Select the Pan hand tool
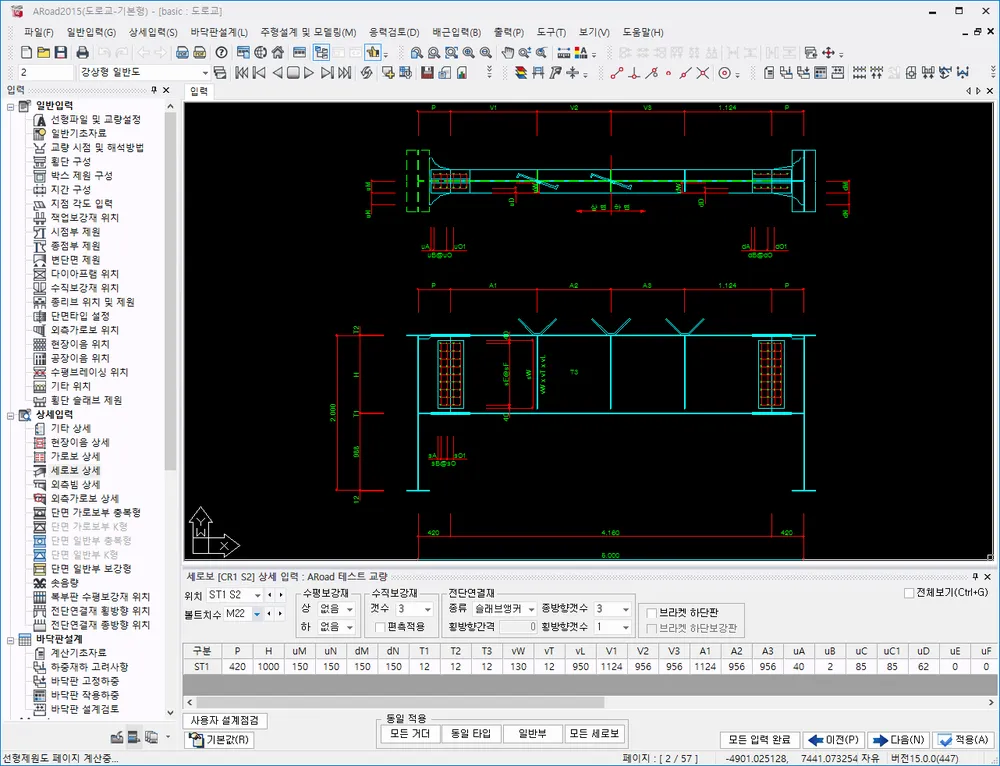The width and height of the screenshot is (1000, 766). click(508, 52)
